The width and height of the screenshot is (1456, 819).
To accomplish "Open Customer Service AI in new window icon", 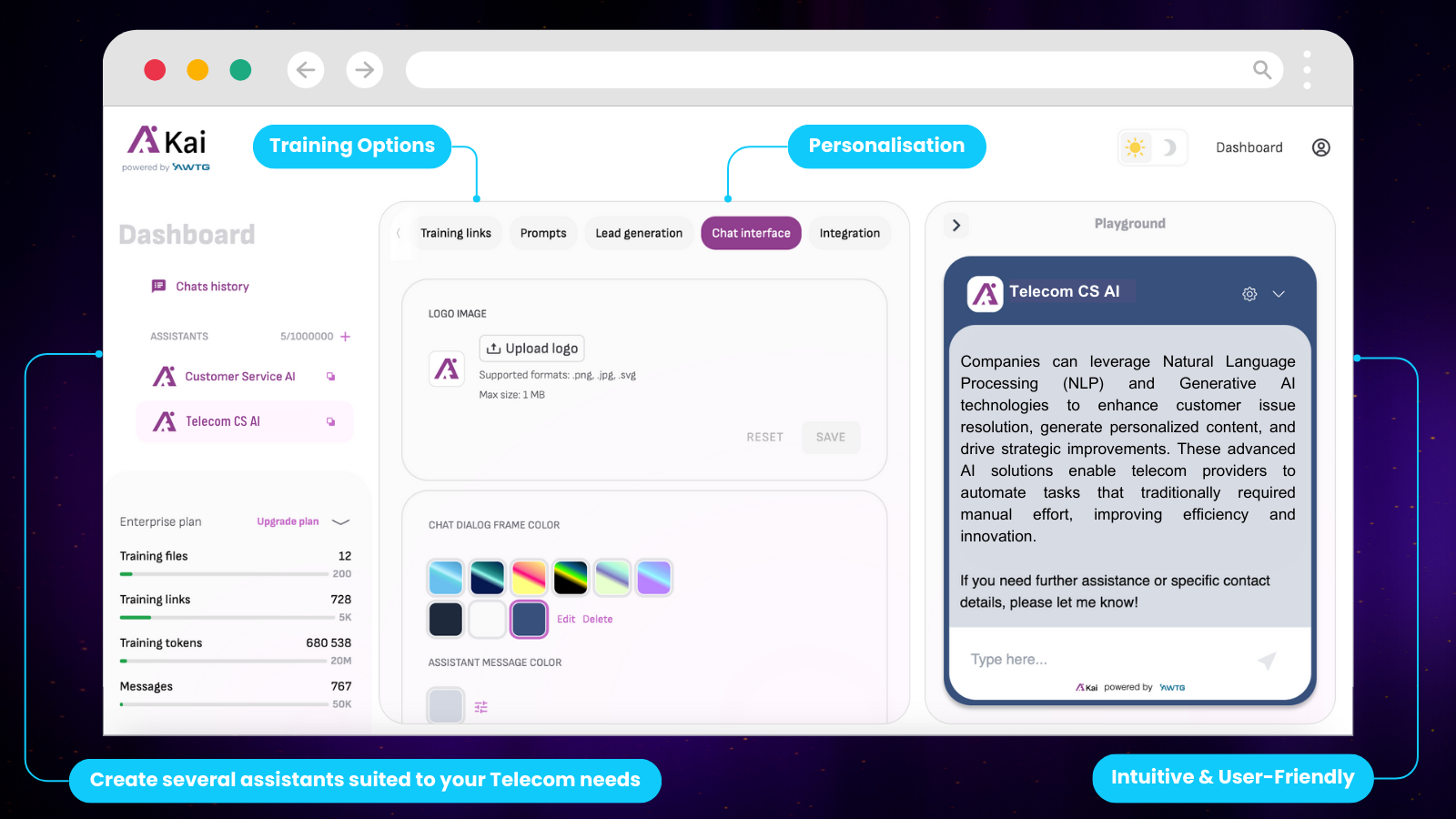I will click(330, 377).
